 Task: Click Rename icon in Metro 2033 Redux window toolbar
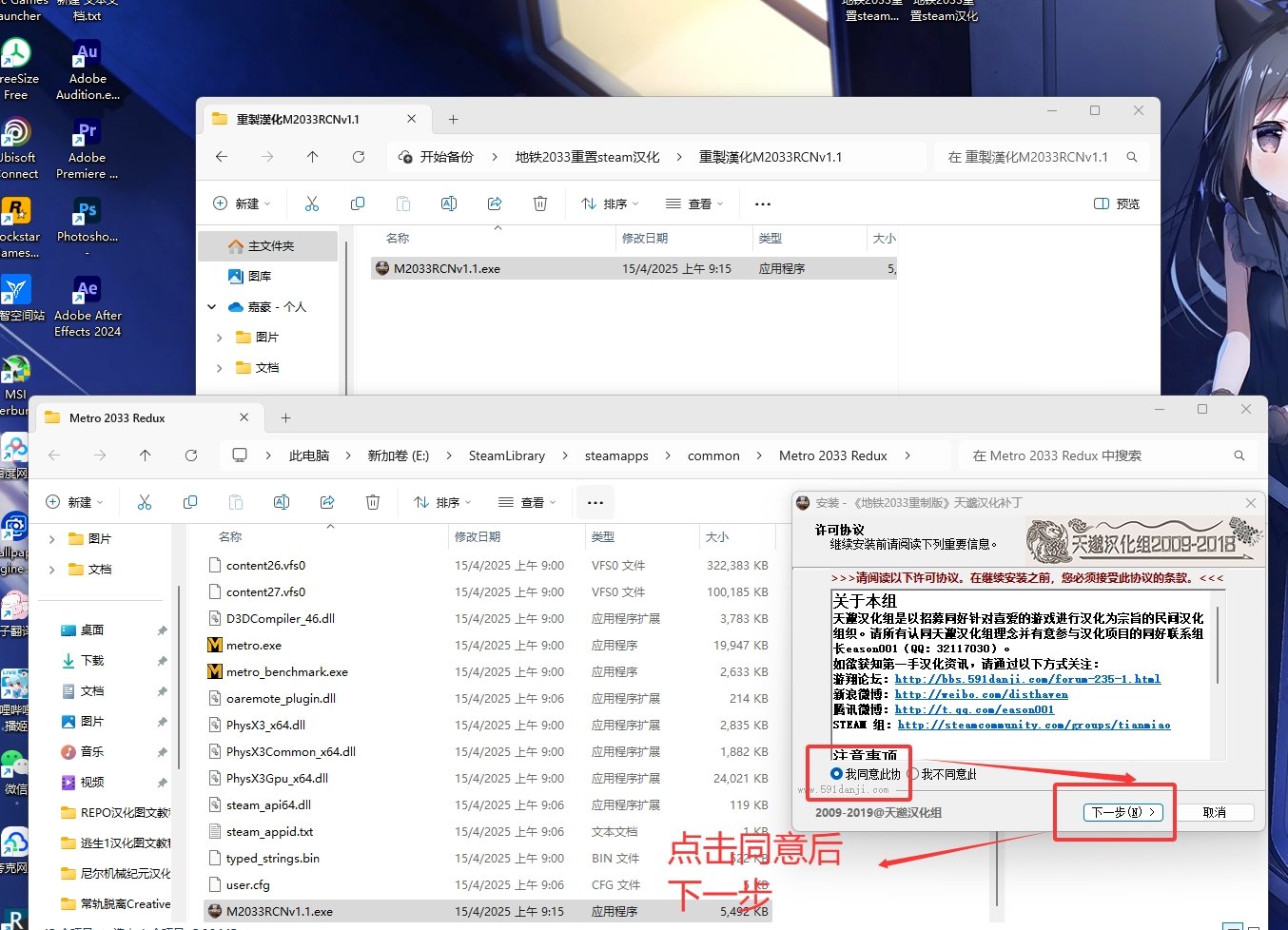[x=282, y=502]
